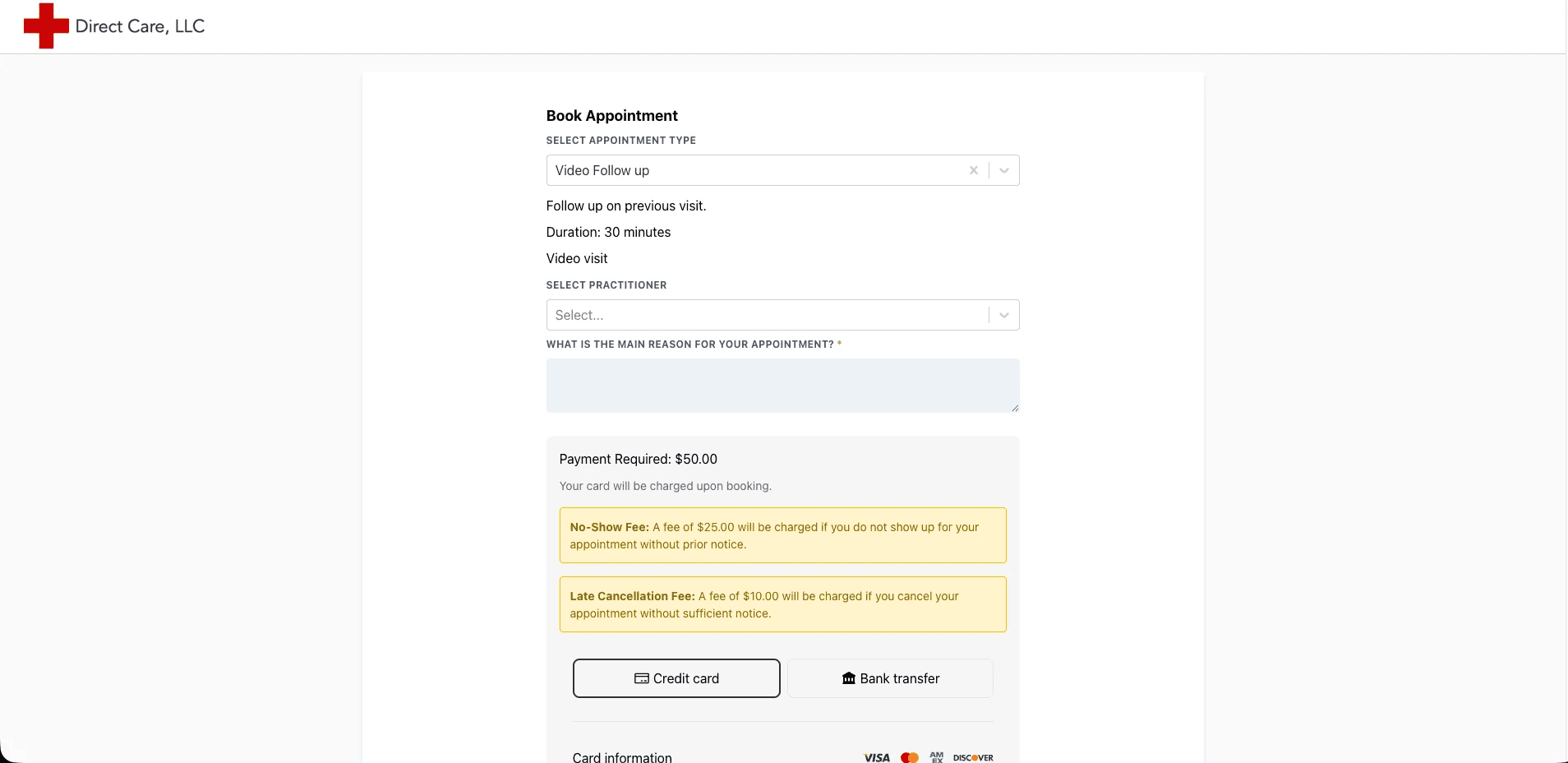Click the Discover card logo
This screenshot has width=1568, height=763.
coord(973,758)
